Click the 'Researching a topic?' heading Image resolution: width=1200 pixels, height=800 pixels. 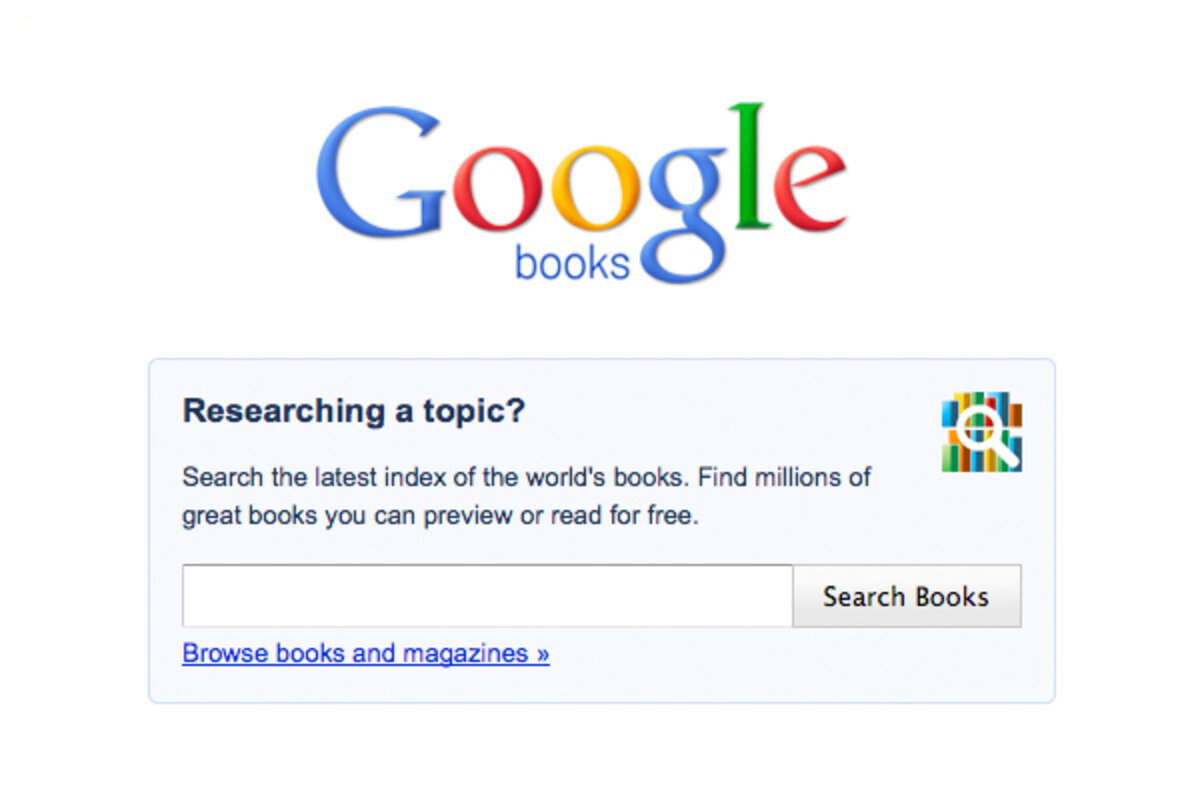pyautogui.click(x=354, y=411)
